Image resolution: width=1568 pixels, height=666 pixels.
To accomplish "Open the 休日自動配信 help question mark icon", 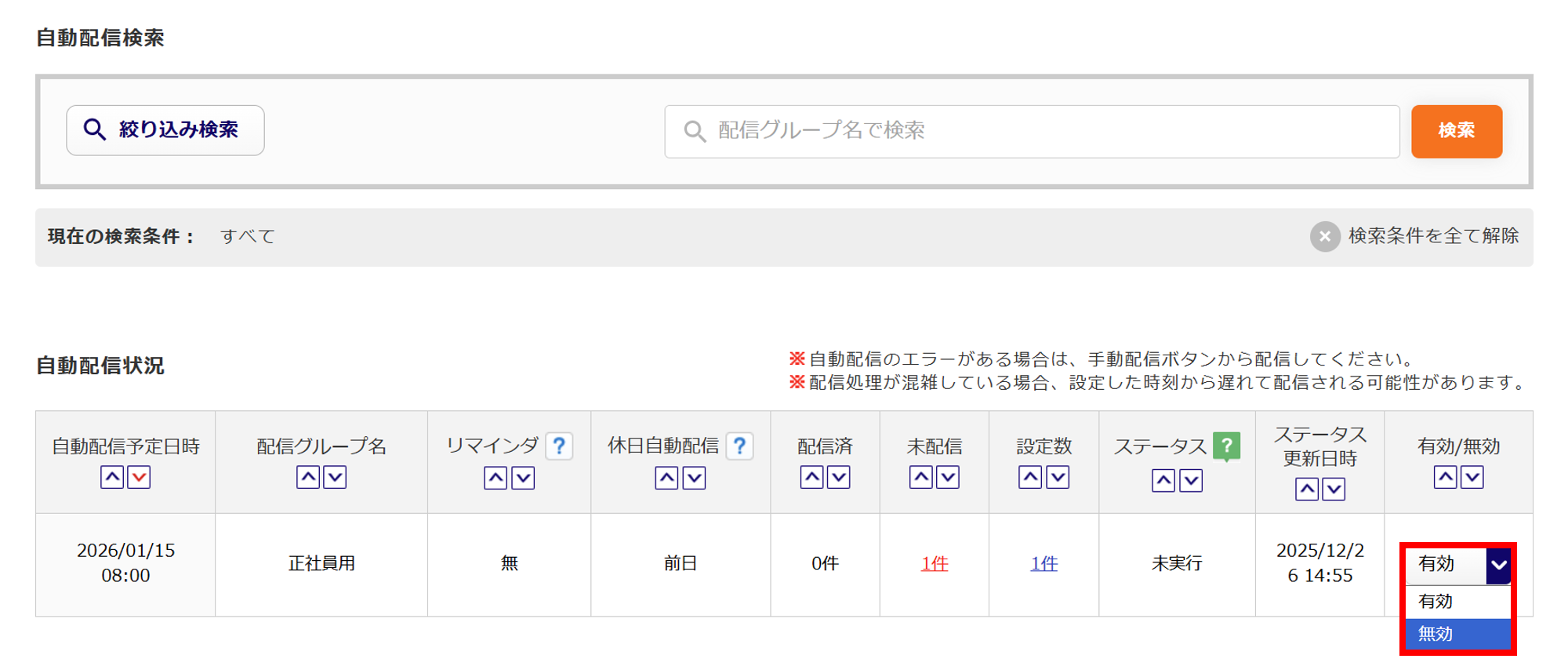I will [x=739, y=446].
